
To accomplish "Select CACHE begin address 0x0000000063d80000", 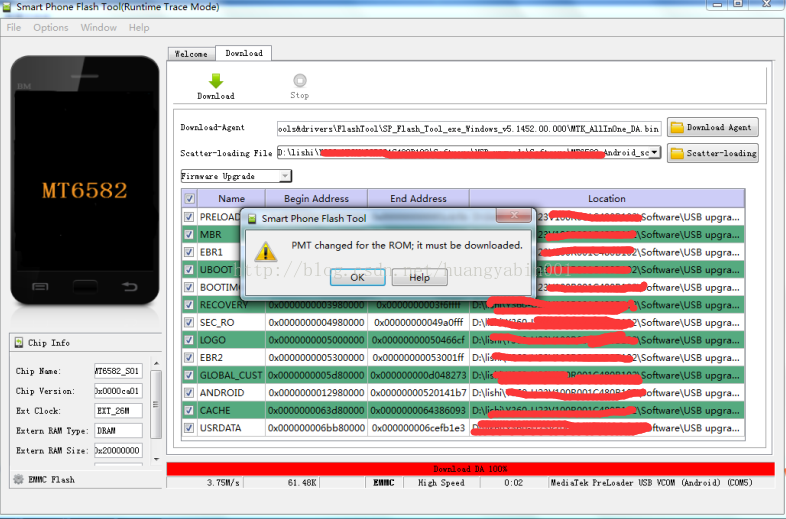I will (316, 410).
